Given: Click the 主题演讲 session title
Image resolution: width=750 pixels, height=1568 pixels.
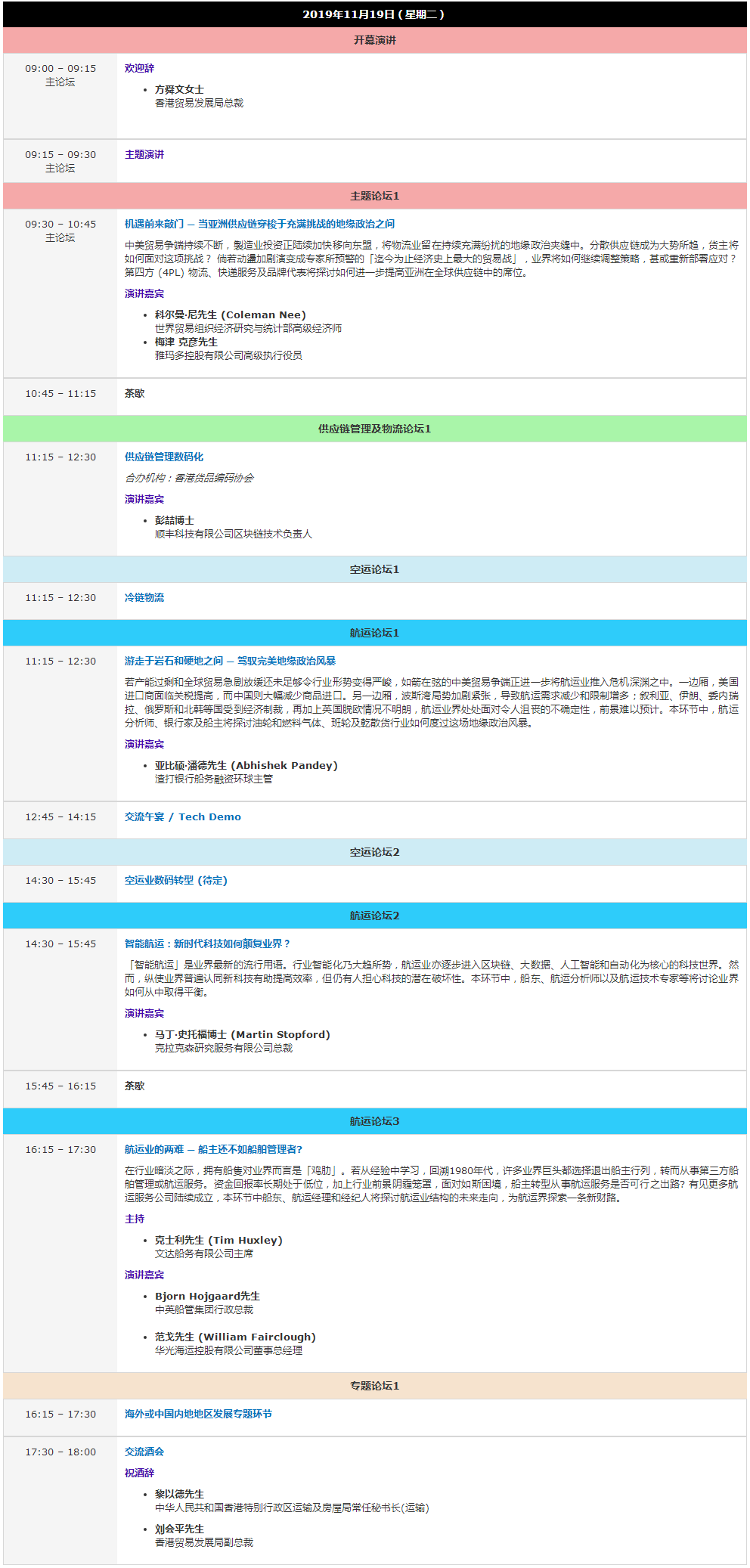Looking at the screenshot, I should tap(144, 154).
